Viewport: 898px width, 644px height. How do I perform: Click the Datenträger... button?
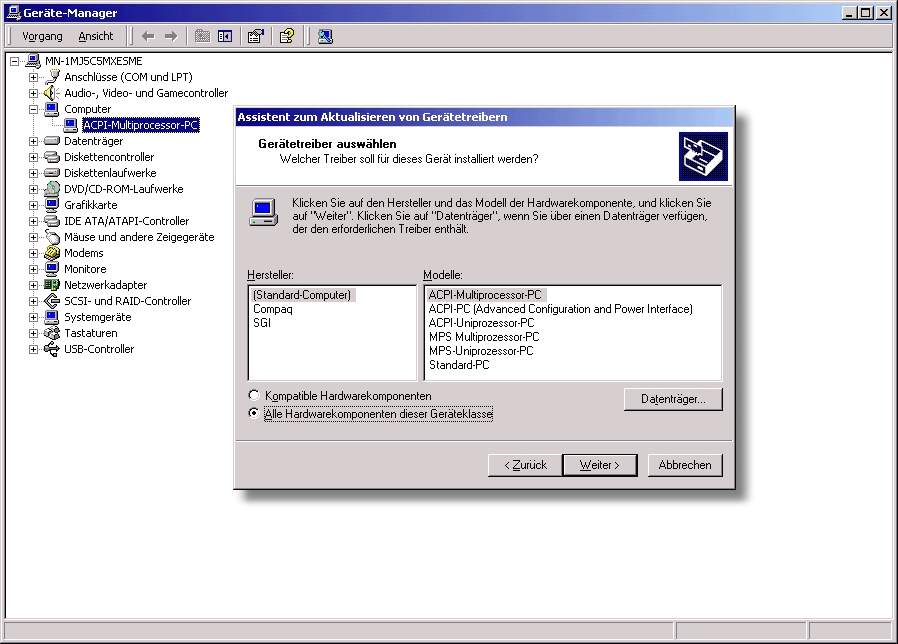tap(672, 399)
